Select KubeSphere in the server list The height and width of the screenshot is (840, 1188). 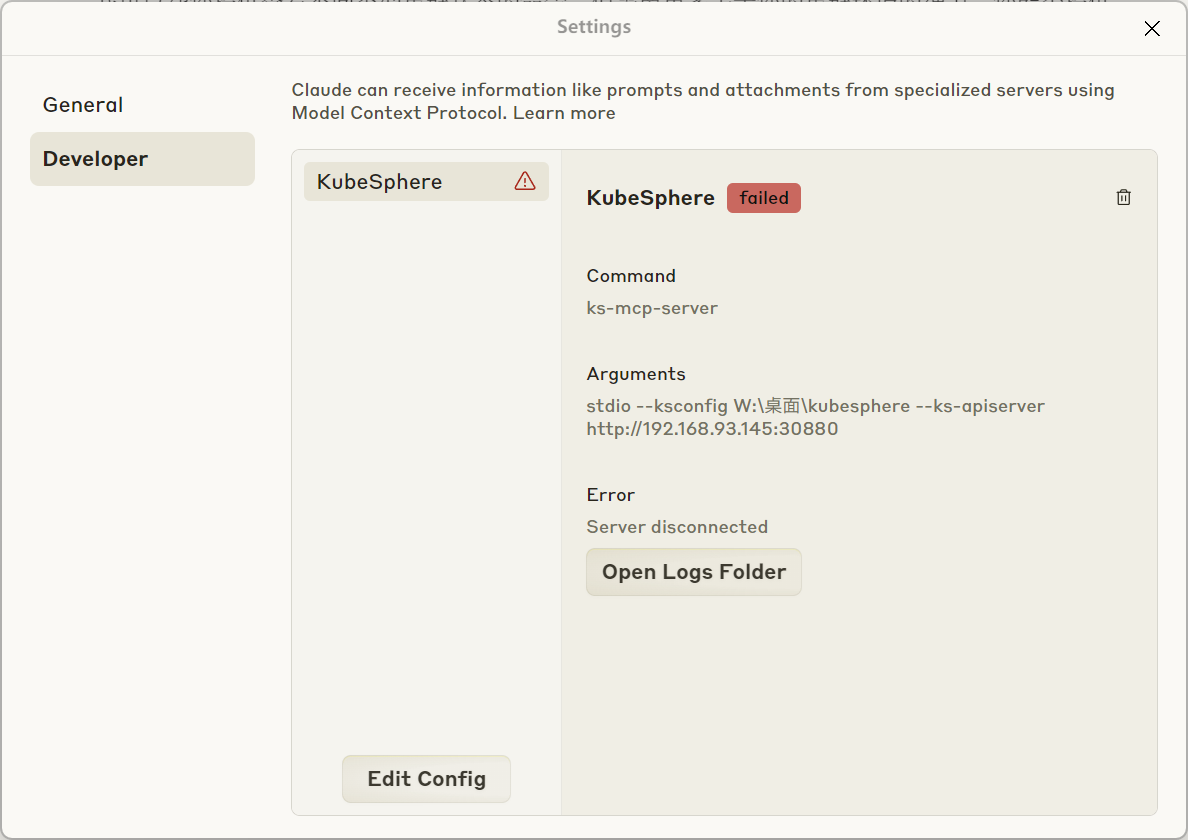426,182
